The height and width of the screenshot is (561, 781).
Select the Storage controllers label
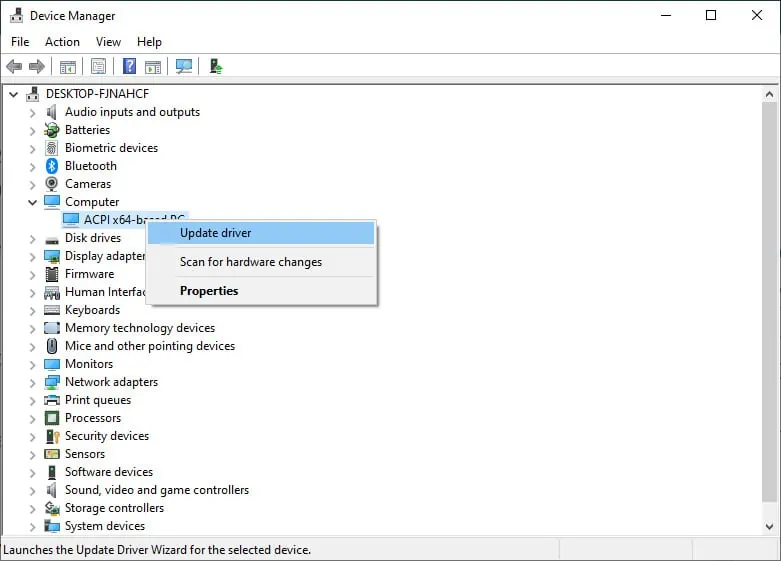coord(114,508)
